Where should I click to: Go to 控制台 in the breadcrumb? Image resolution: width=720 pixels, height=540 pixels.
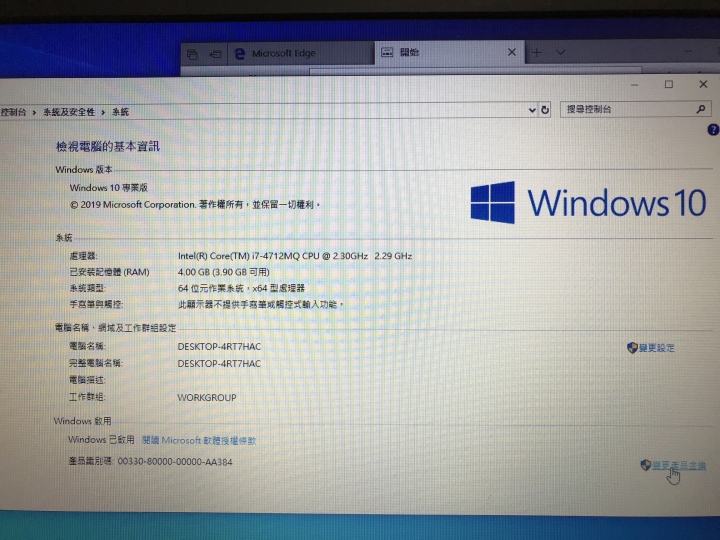(13, 112)
